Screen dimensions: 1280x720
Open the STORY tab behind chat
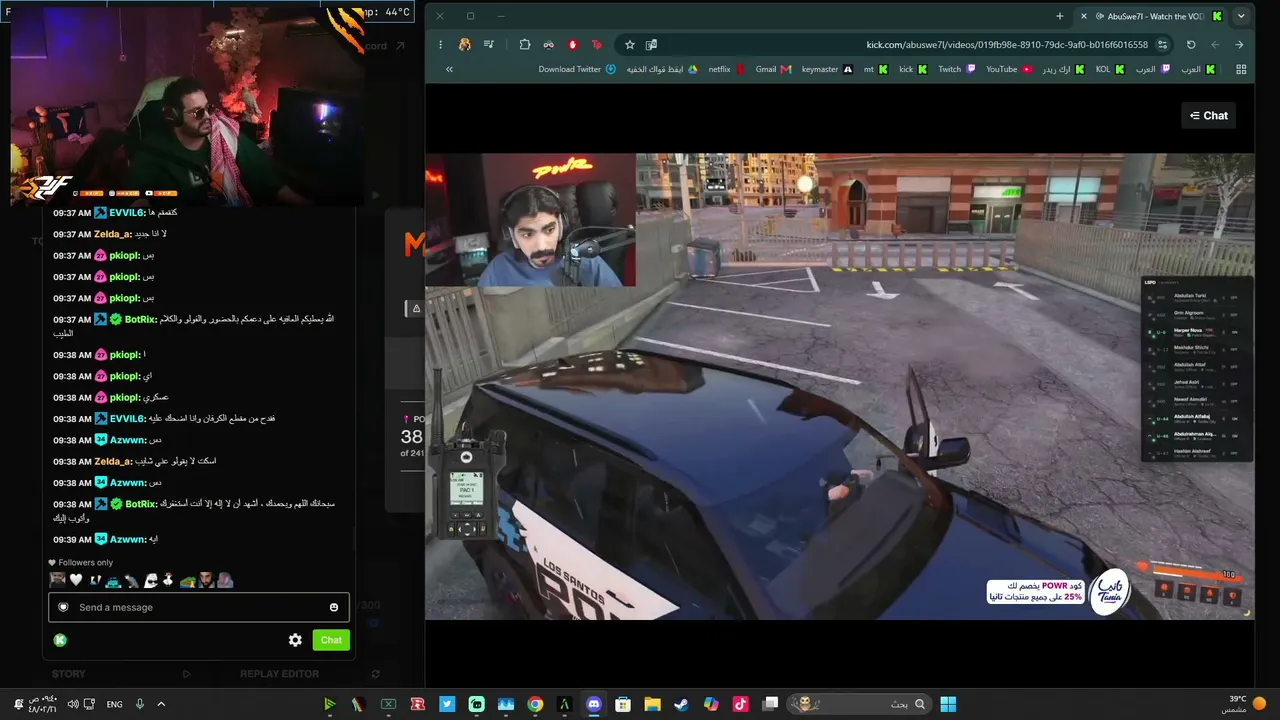(69, 674)
